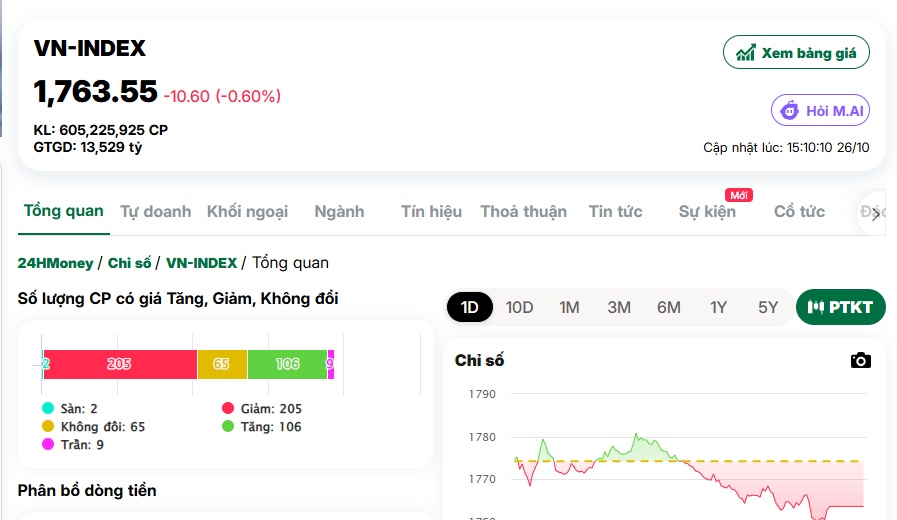The width and height of the screenshot is (897, 520).
Task: Click the red 205 declining stocks bar
Action: [120, 364]
